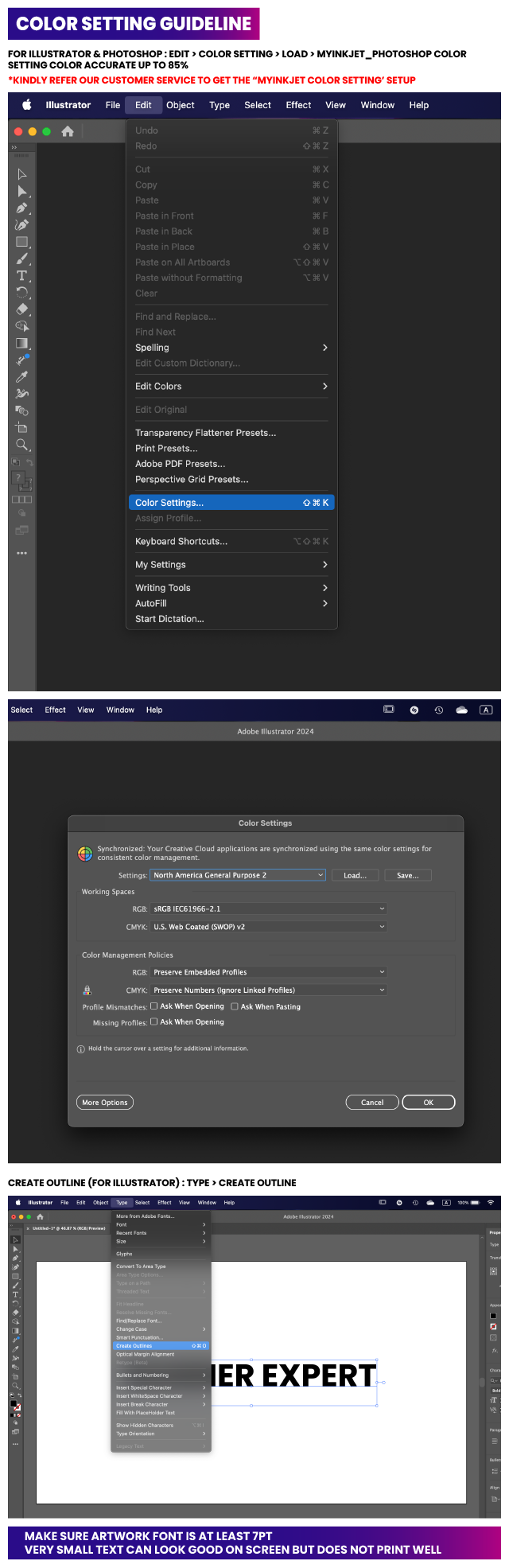Click Home icon beside traffic lights in Edit-menu screenshot

point(68,131)
